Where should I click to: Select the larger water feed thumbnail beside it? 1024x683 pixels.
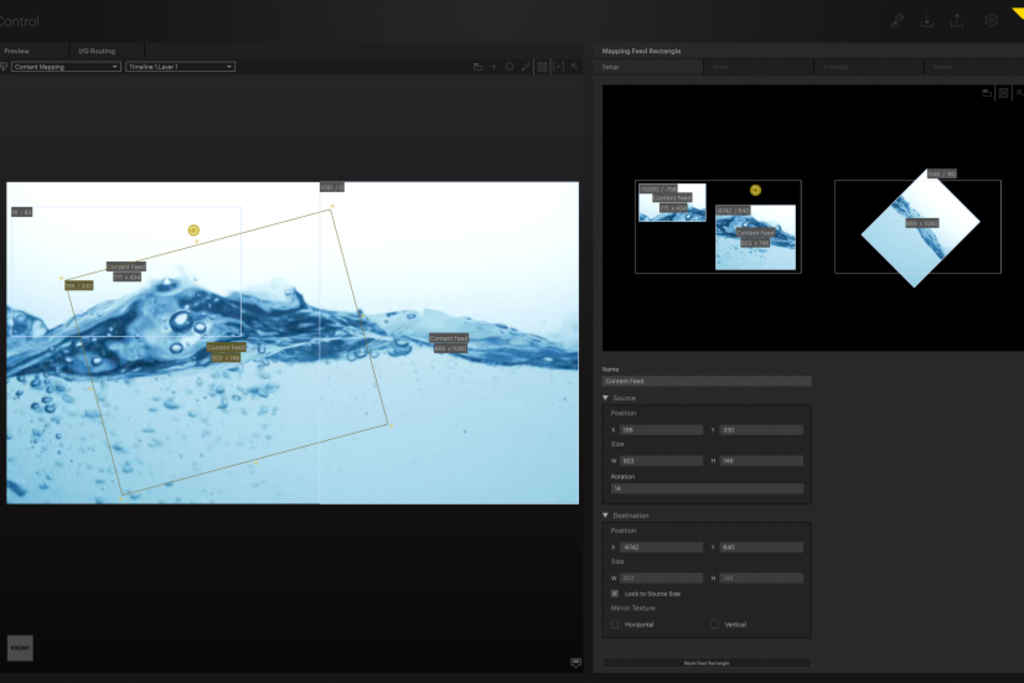756,237
